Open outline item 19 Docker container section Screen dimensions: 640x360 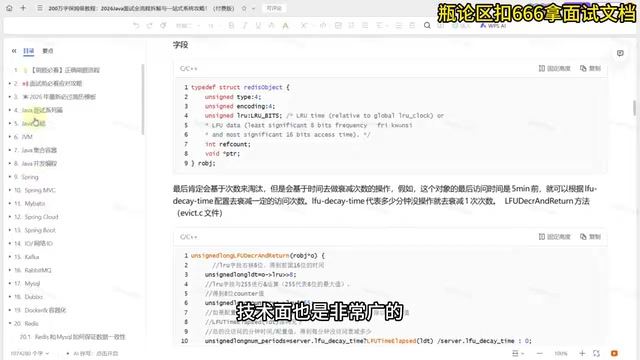click(40, 310)
